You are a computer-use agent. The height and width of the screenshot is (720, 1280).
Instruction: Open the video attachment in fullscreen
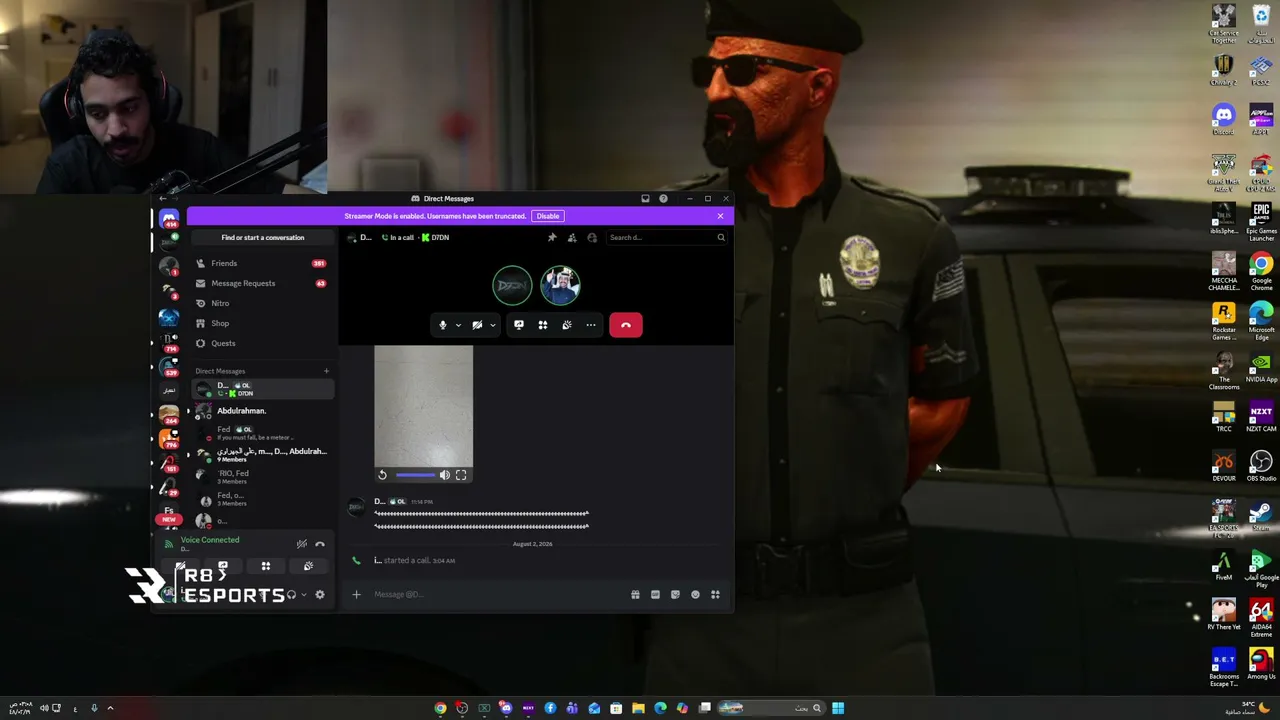click(461, 475)
